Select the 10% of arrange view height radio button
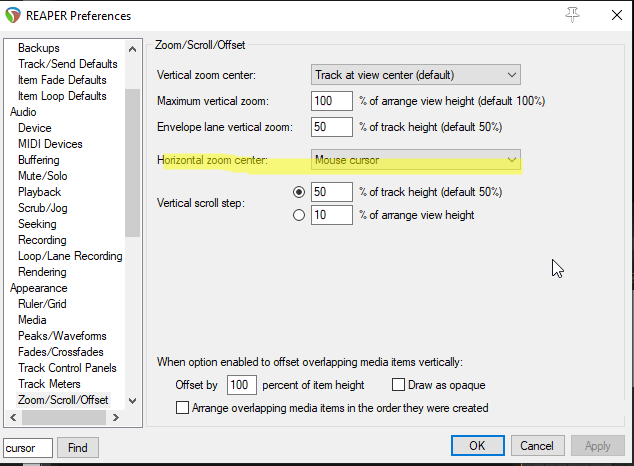 coord(299,215)
